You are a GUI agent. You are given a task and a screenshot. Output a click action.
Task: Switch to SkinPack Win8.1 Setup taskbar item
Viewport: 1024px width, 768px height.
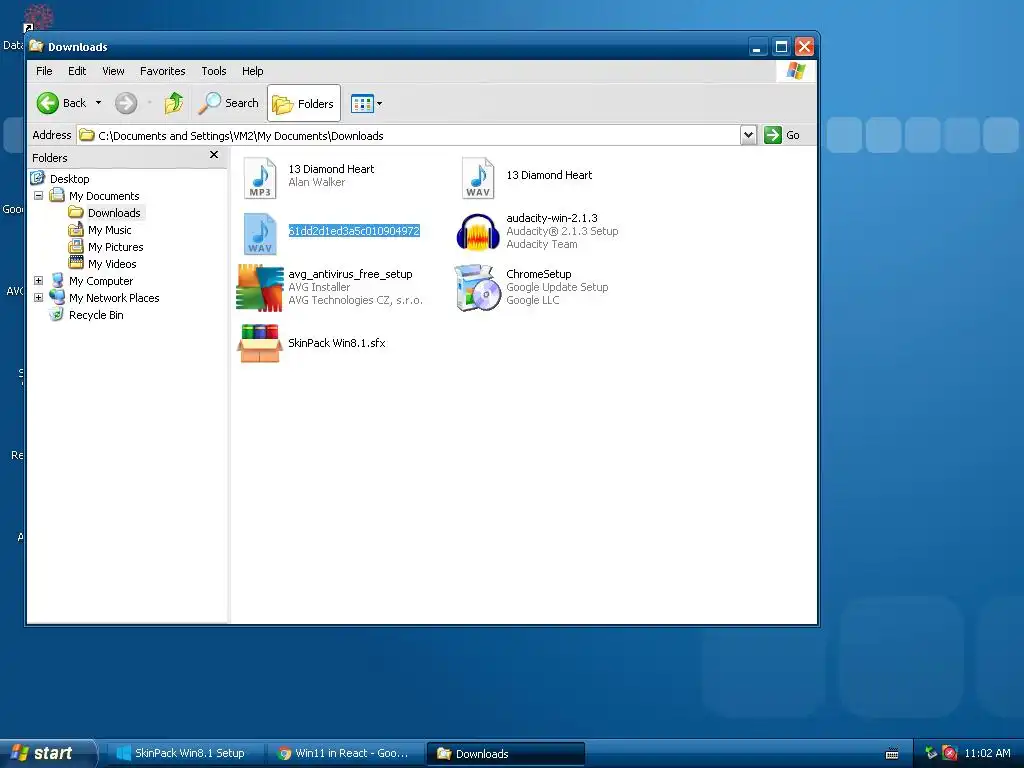click(185, 753)
